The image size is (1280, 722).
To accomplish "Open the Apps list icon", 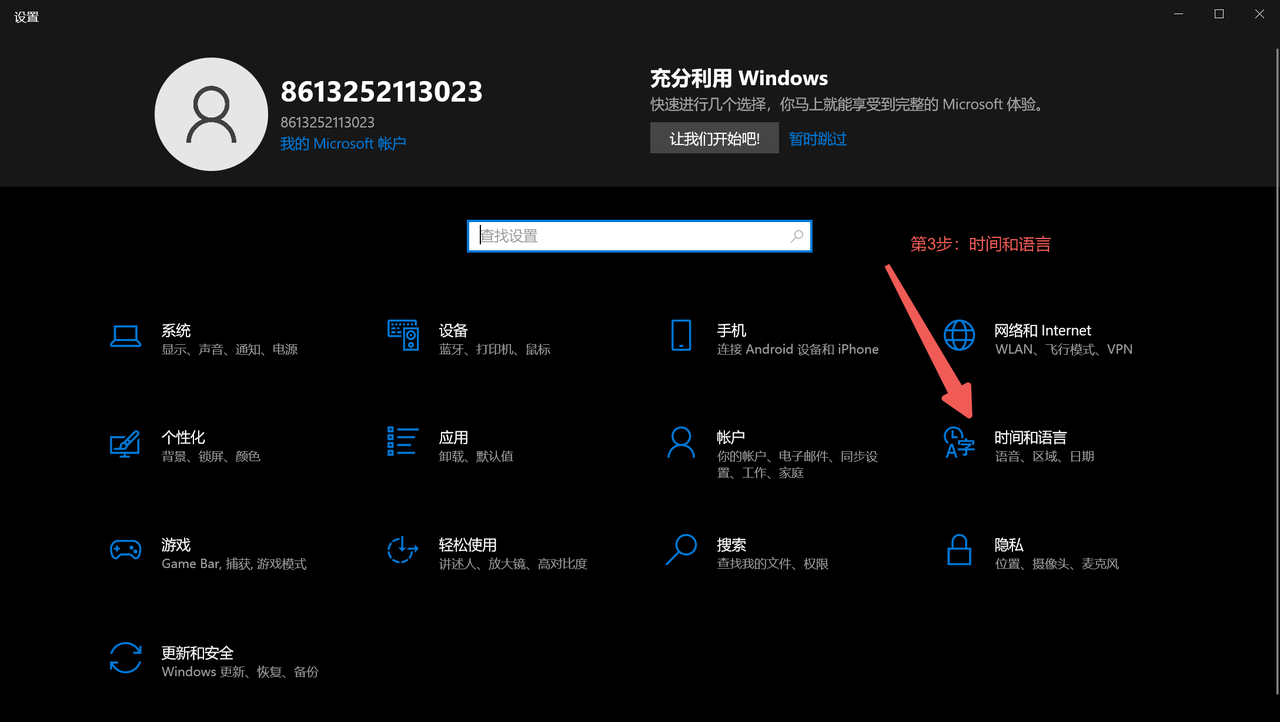I will click(x=403, y=441).
